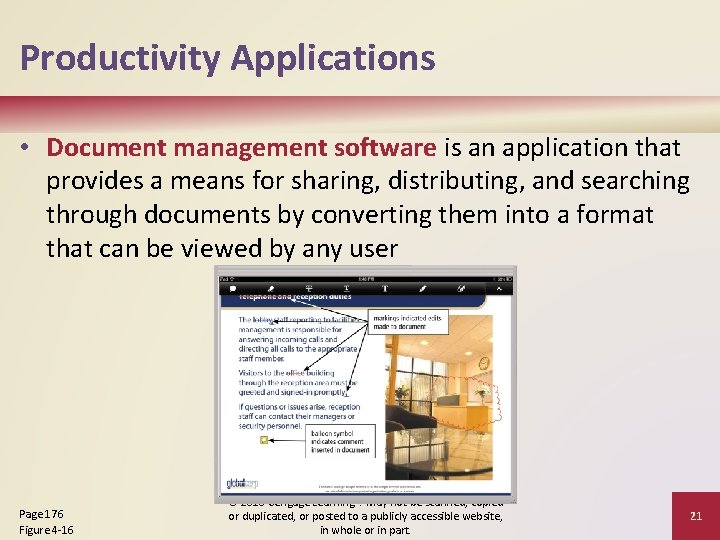720x540 pixels.
Task: Click the 'Figure 4-16' reference text
Action: coord(46,530)
